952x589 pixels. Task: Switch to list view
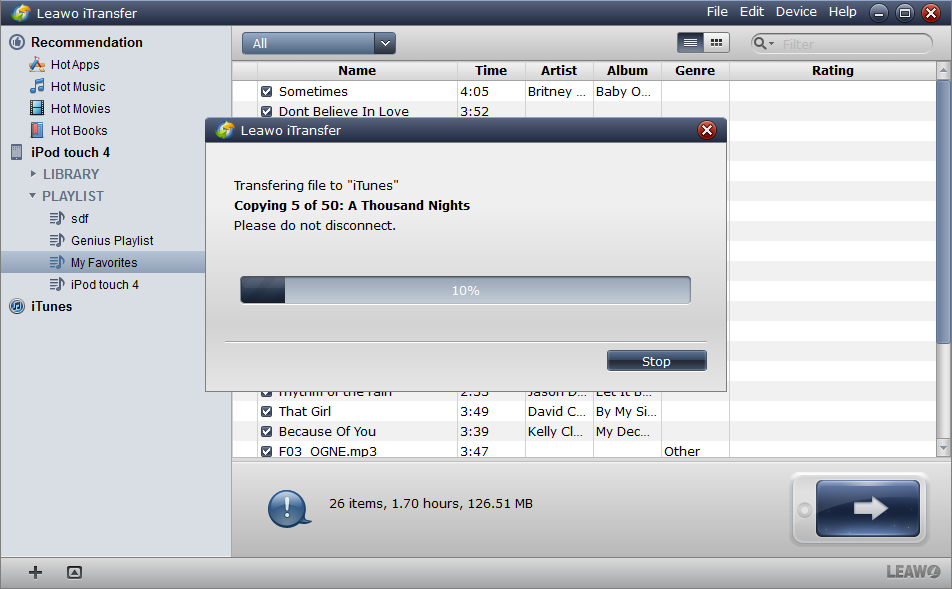coord(690,43)
